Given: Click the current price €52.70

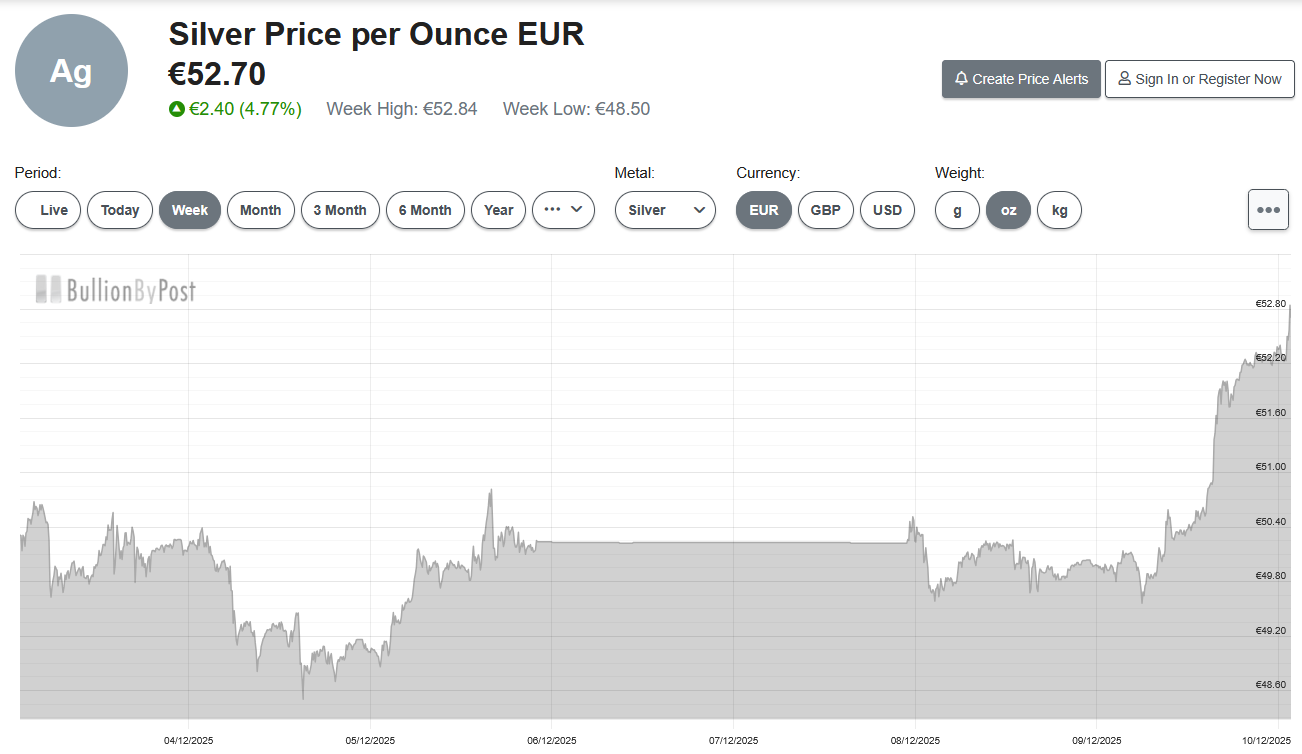Looking at the screenshot, I should click(217, 74).
